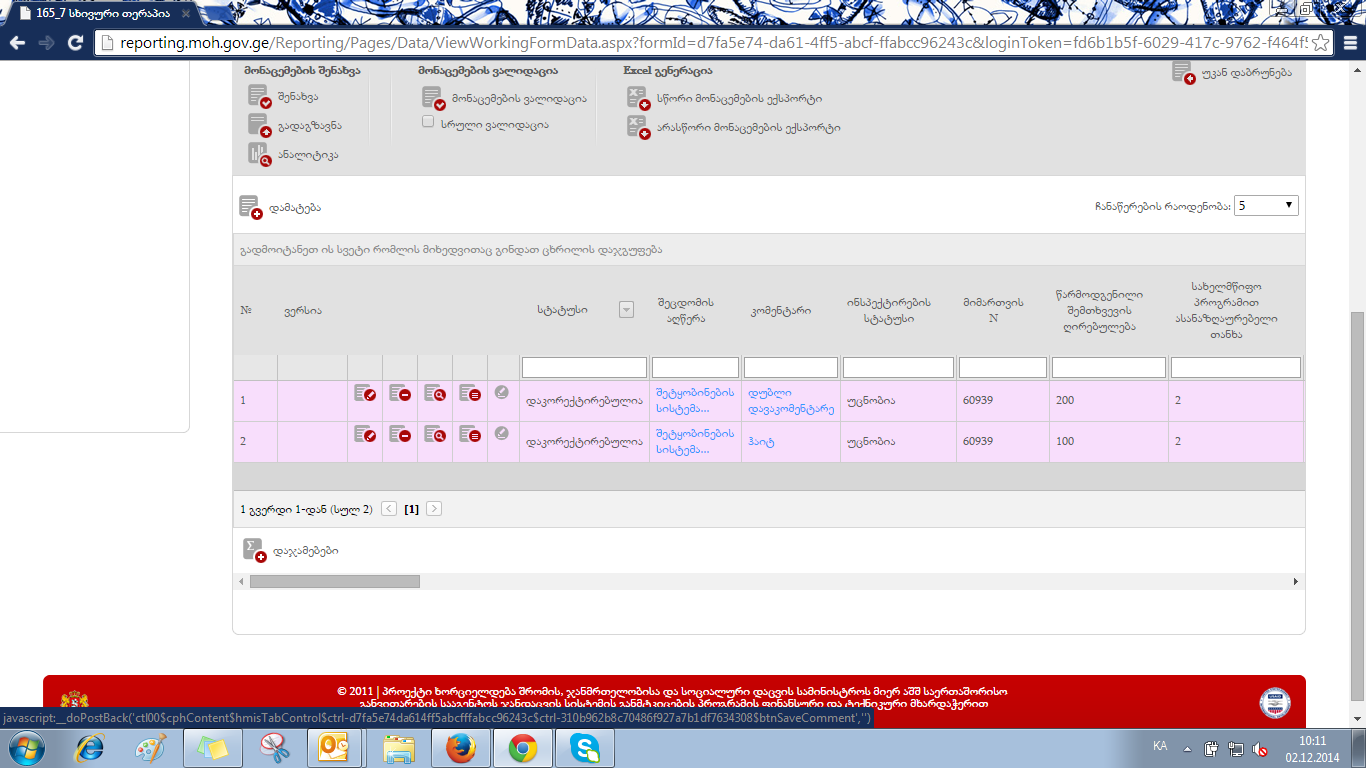
Task: Click the next page arrow in pager
Action: [x=434, y=509]
